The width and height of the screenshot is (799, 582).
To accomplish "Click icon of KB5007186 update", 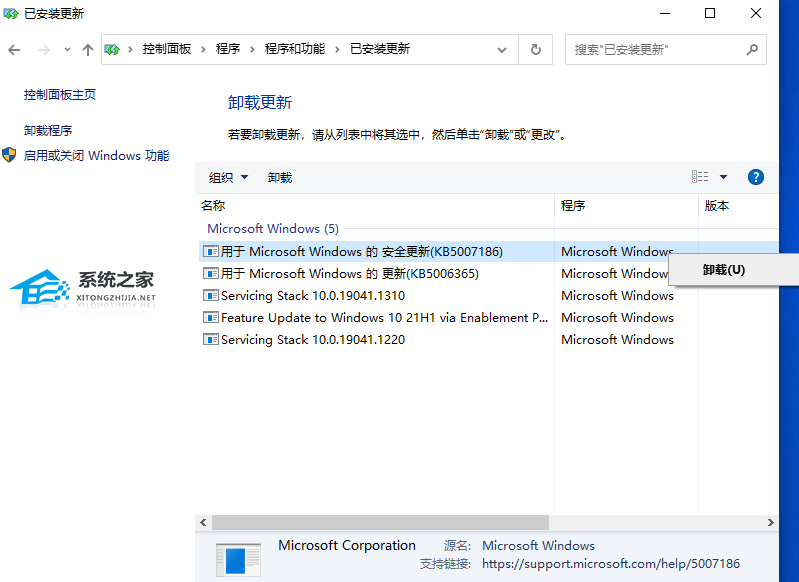I will (210, 251).
